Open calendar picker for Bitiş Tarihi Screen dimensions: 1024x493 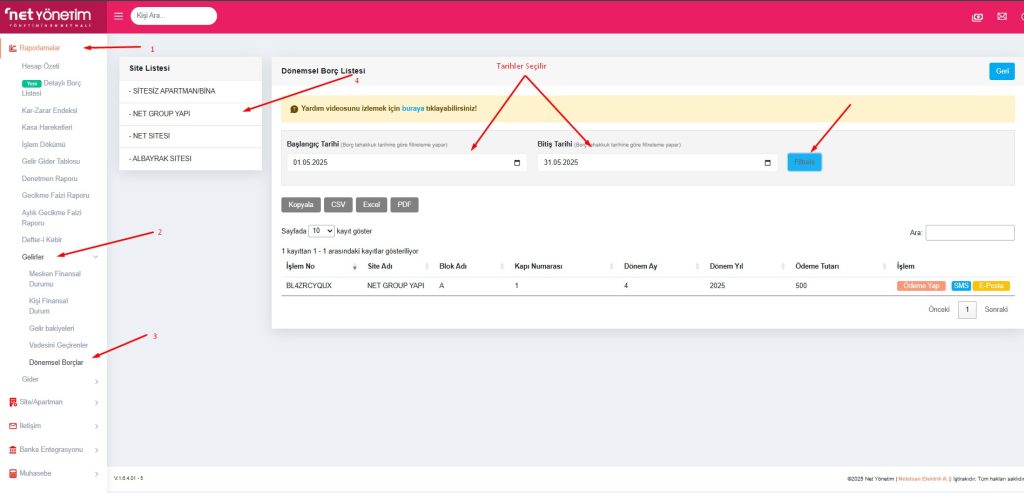click(x=767, y=163)
